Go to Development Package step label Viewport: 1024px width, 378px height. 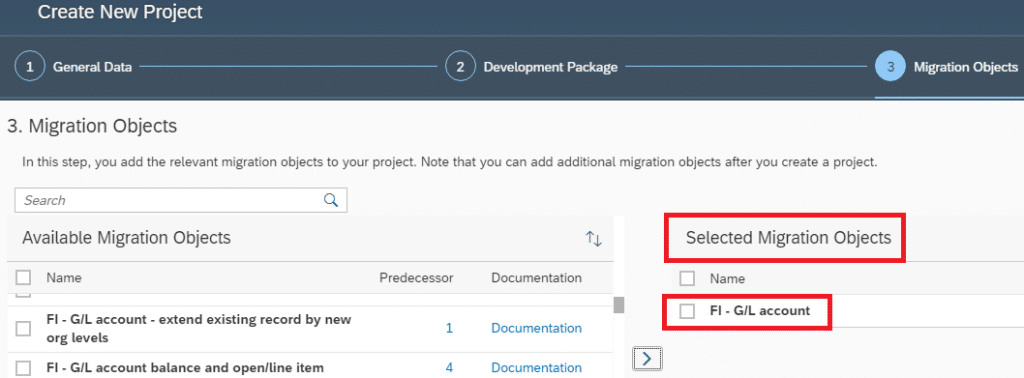[x=551, y=67]
